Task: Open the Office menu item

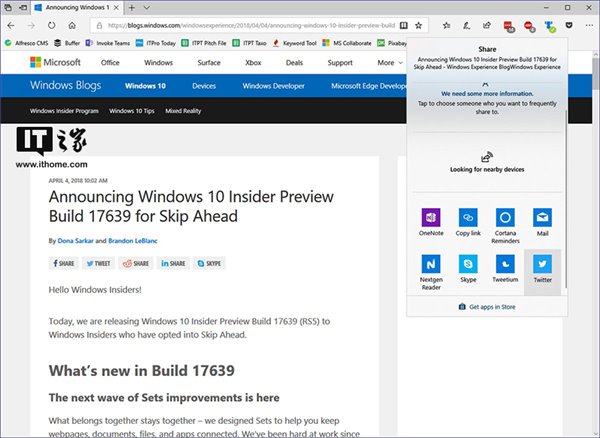Action: [110, 63]
